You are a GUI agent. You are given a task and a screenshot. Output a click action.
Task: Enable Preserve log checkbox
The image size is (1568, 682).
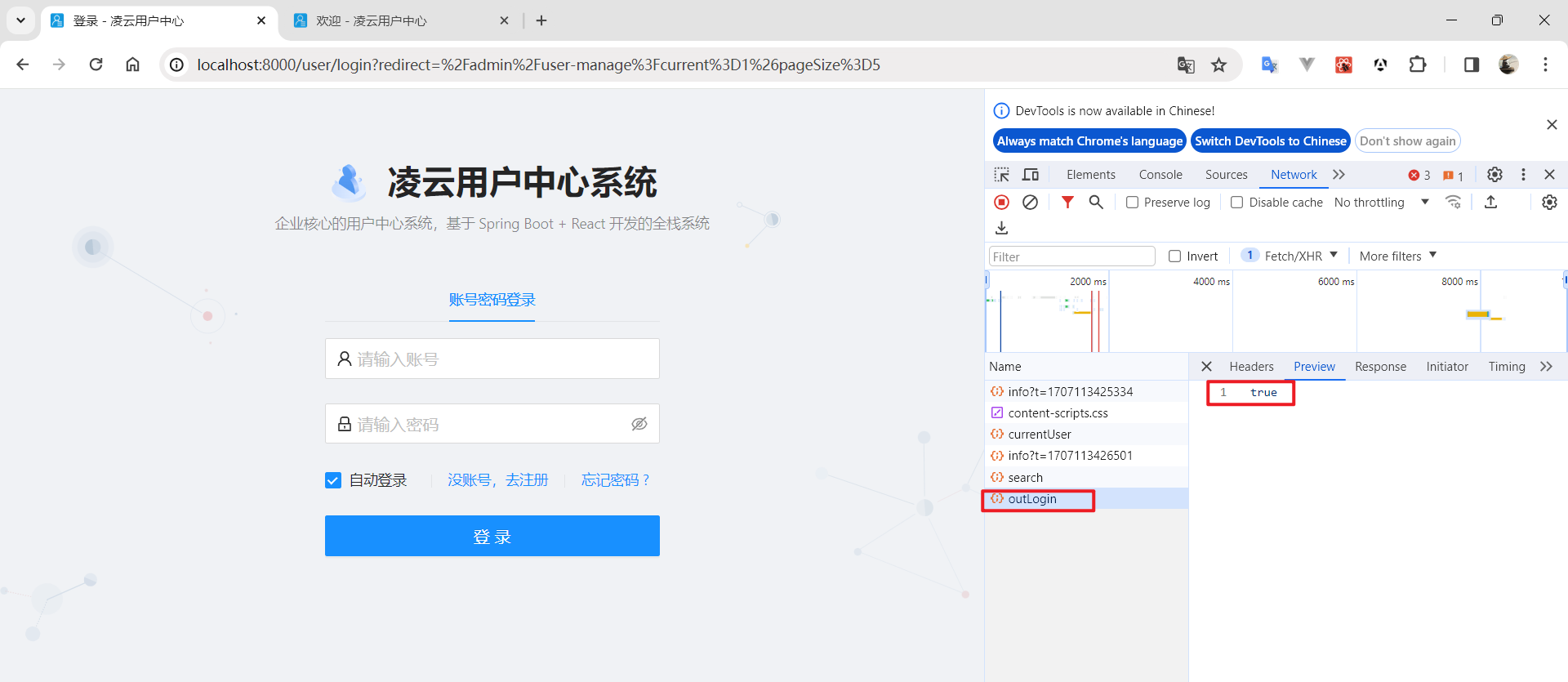click(1132, 203)
